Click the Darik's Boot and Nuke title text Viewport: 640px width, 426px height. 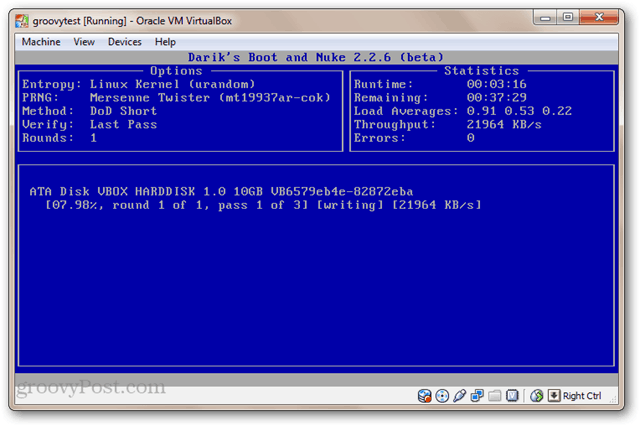316,57
